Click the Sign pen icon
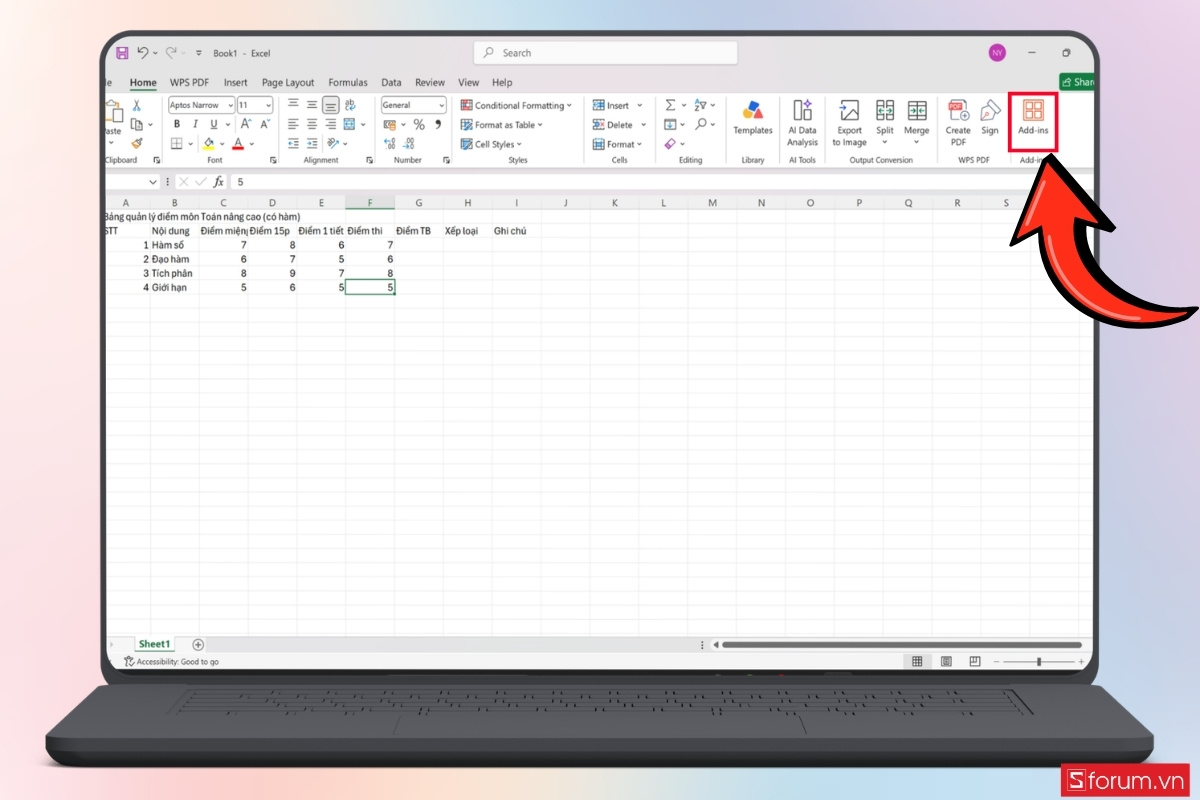Viewport: 1200px width, 800px height. (x=990, y=117)
